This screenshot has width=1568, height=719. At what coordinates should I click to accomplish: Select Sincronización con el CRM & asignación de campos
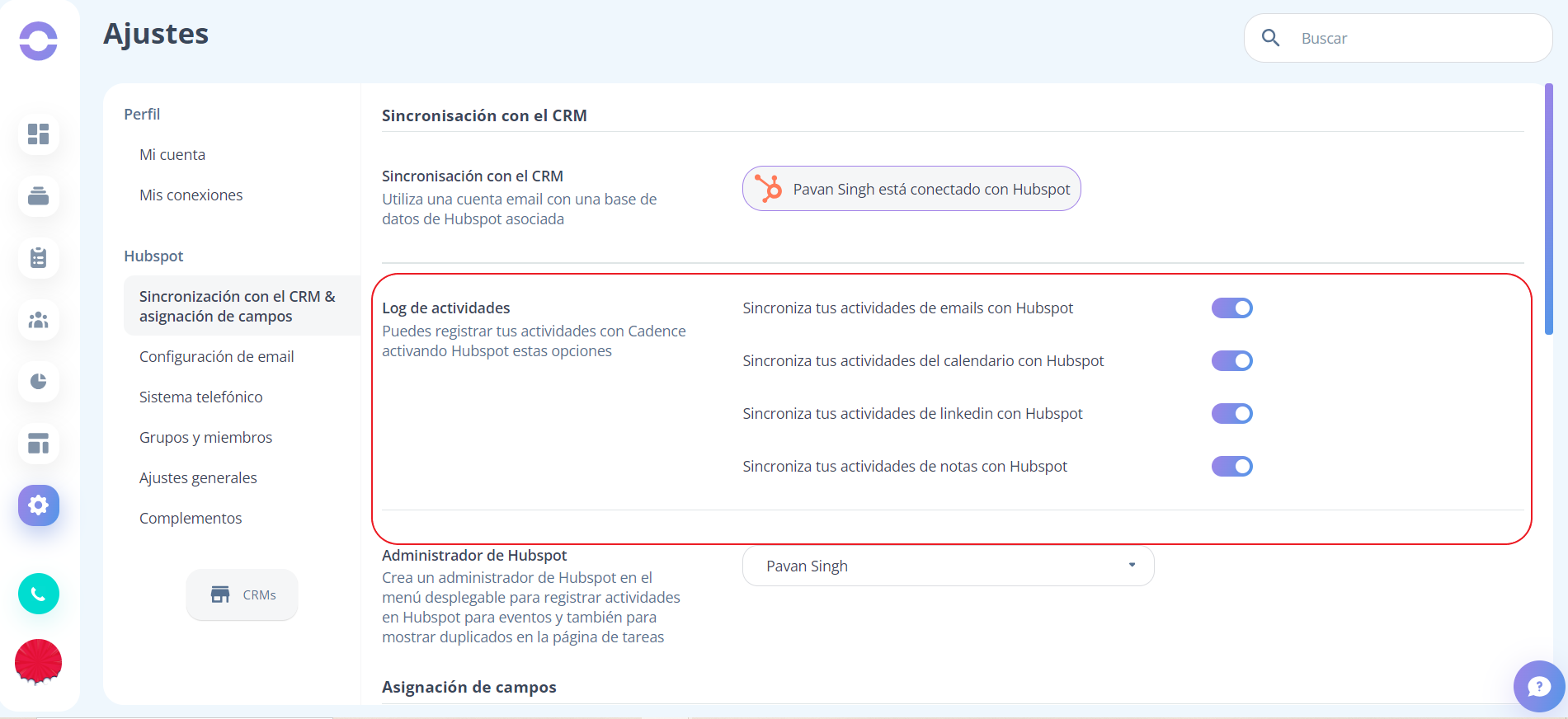click(242, 306)
